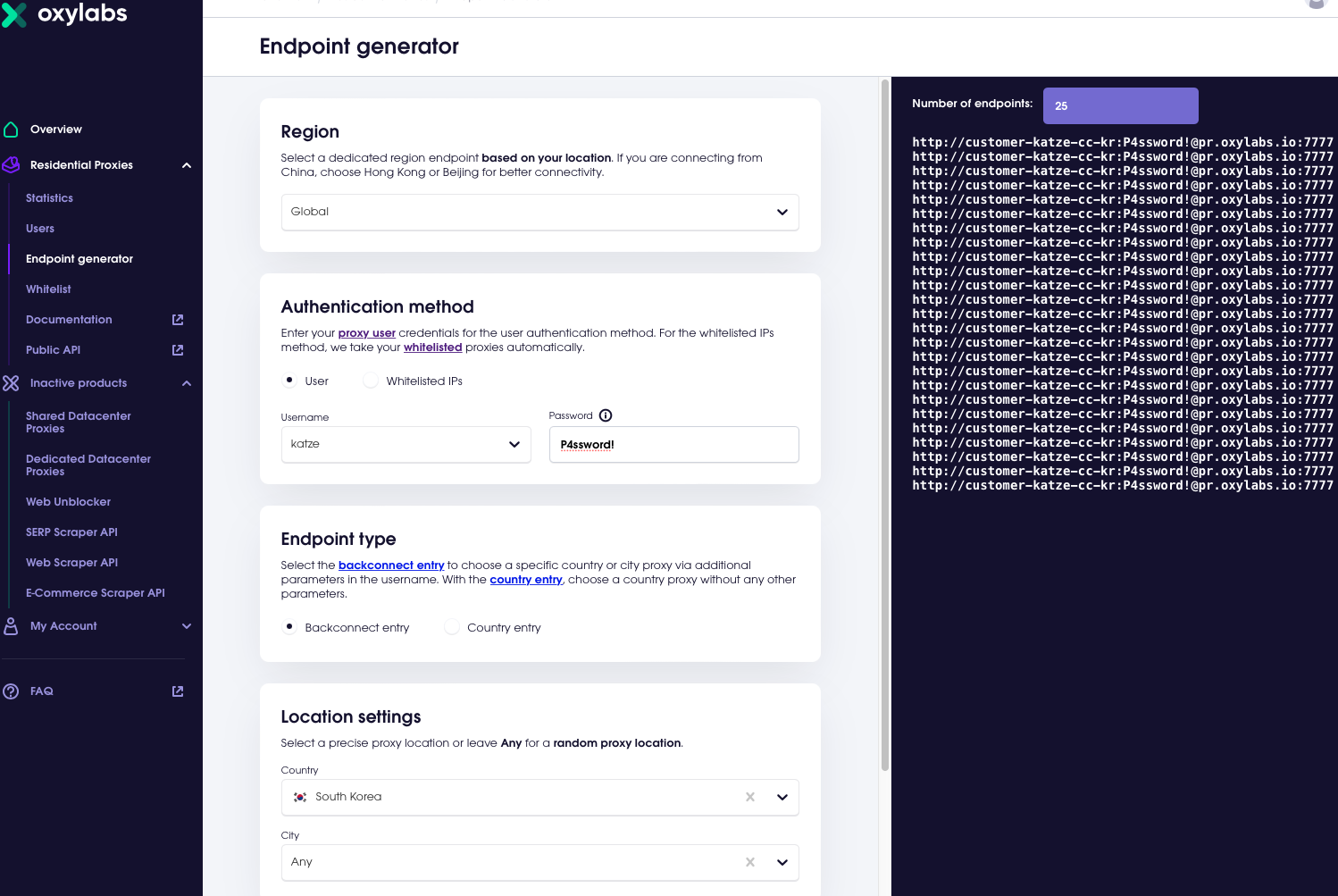Open Whitelist in sidebar

click(x=48, y=289)
